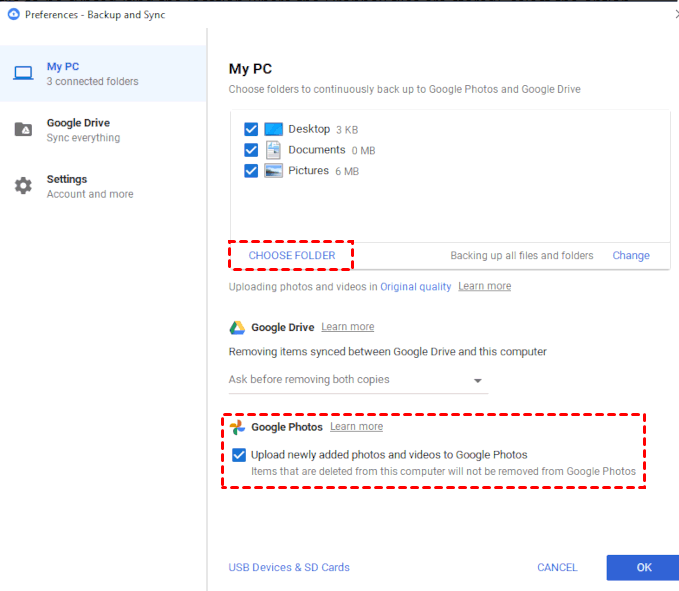679x591 pixels.
Task: Uncheck the Documents folder checkbox
Action: coord(251,150)
